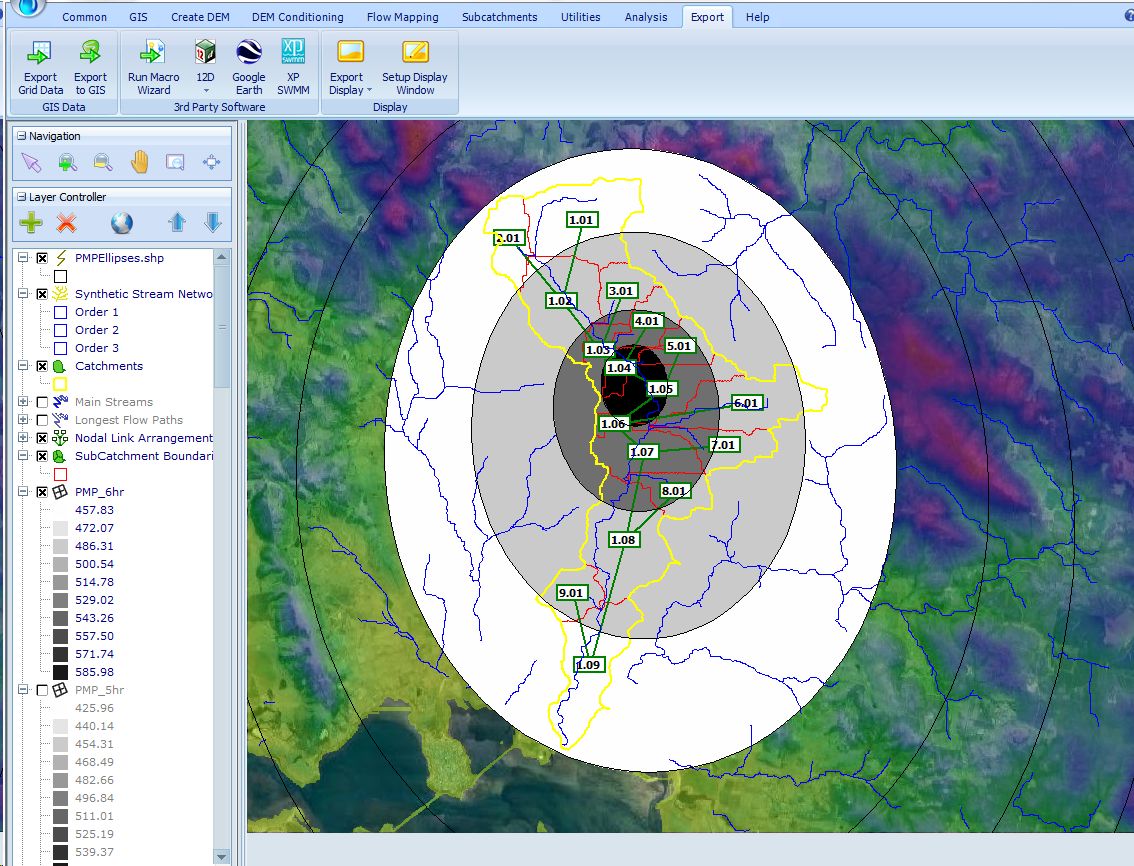Collapse the Catchments layer tree node
Viewport: 1134px width, 866px height.
pos(24,366)
